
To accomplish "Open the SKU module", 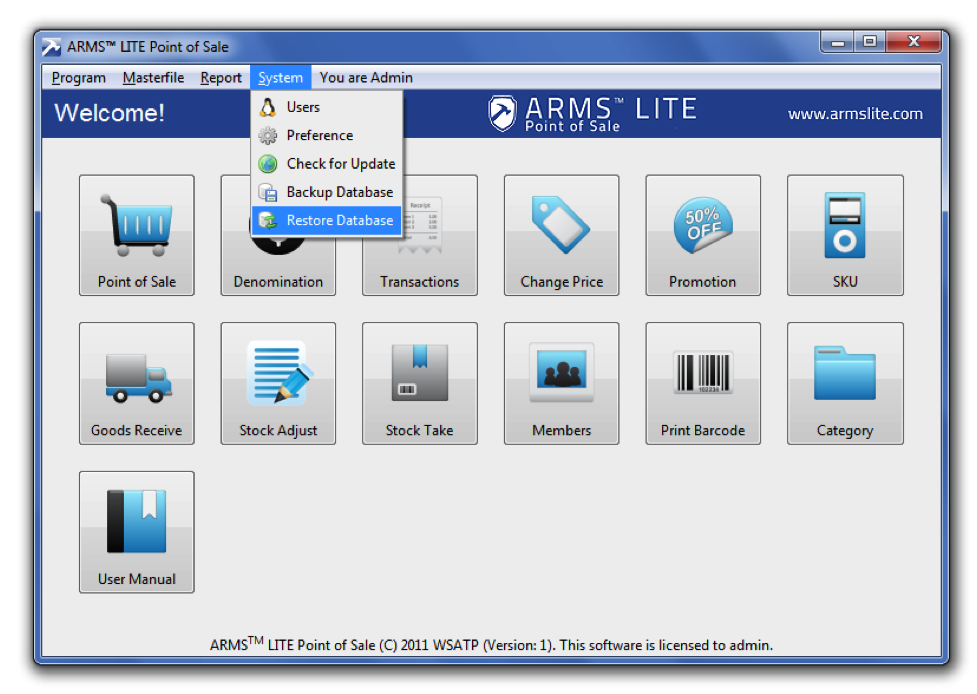I will (x=845, y=235).
